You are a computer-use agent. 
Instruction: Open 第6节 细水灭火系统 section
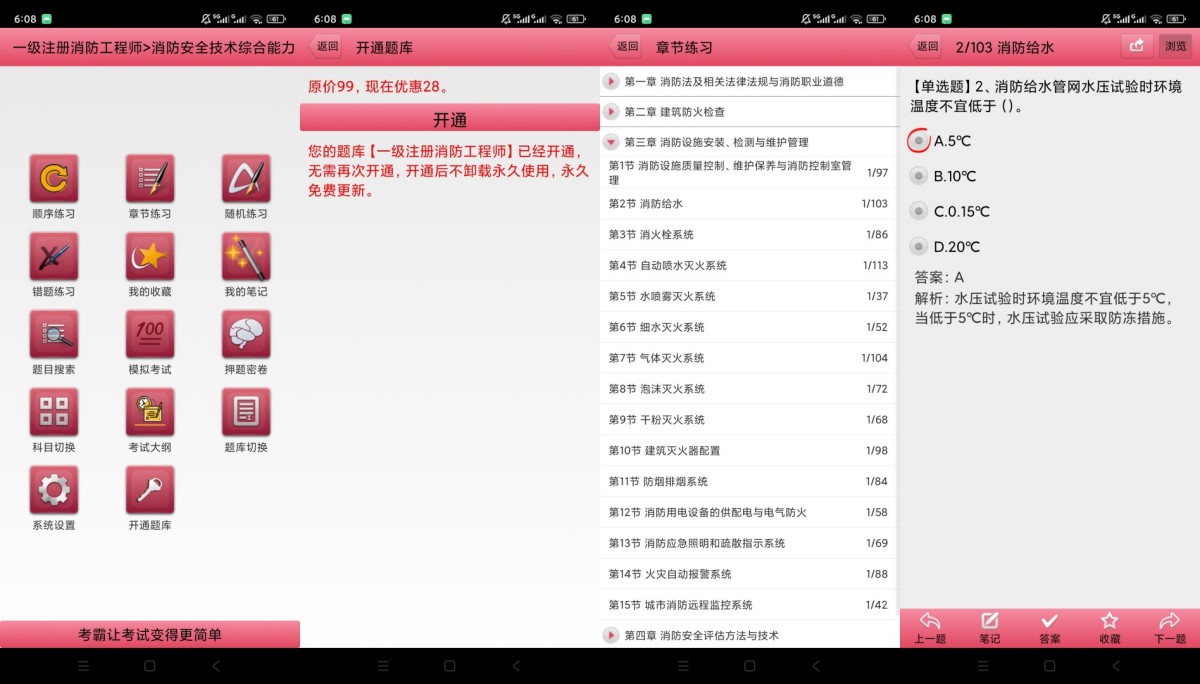click(750, 327)
